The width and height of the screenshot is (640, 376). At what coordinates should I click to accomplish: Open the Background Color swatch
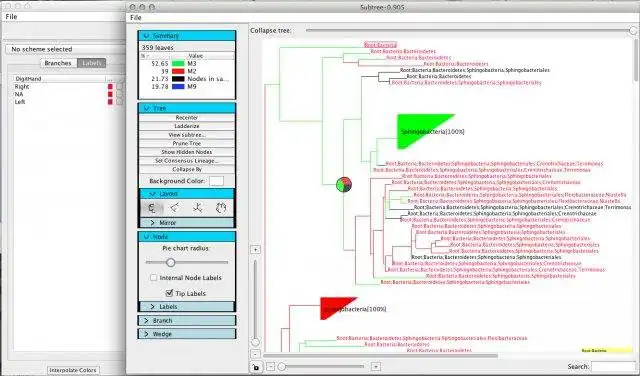pyautogui.click(x=216, y=181)
